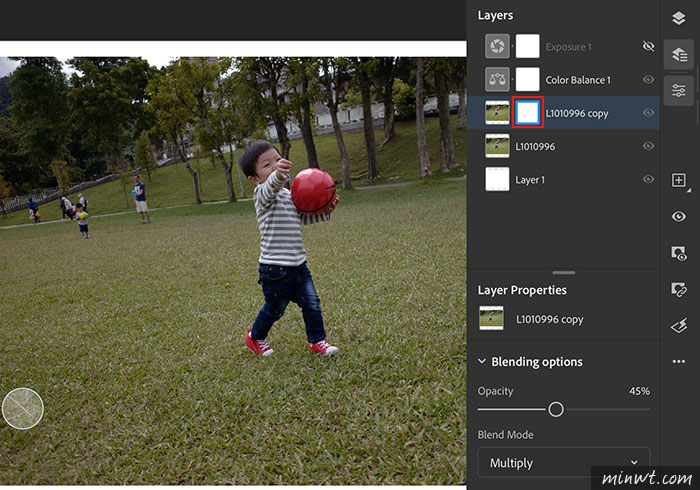Click the L1010996 copy name in Layer Properties

click(x=550, y=320)
